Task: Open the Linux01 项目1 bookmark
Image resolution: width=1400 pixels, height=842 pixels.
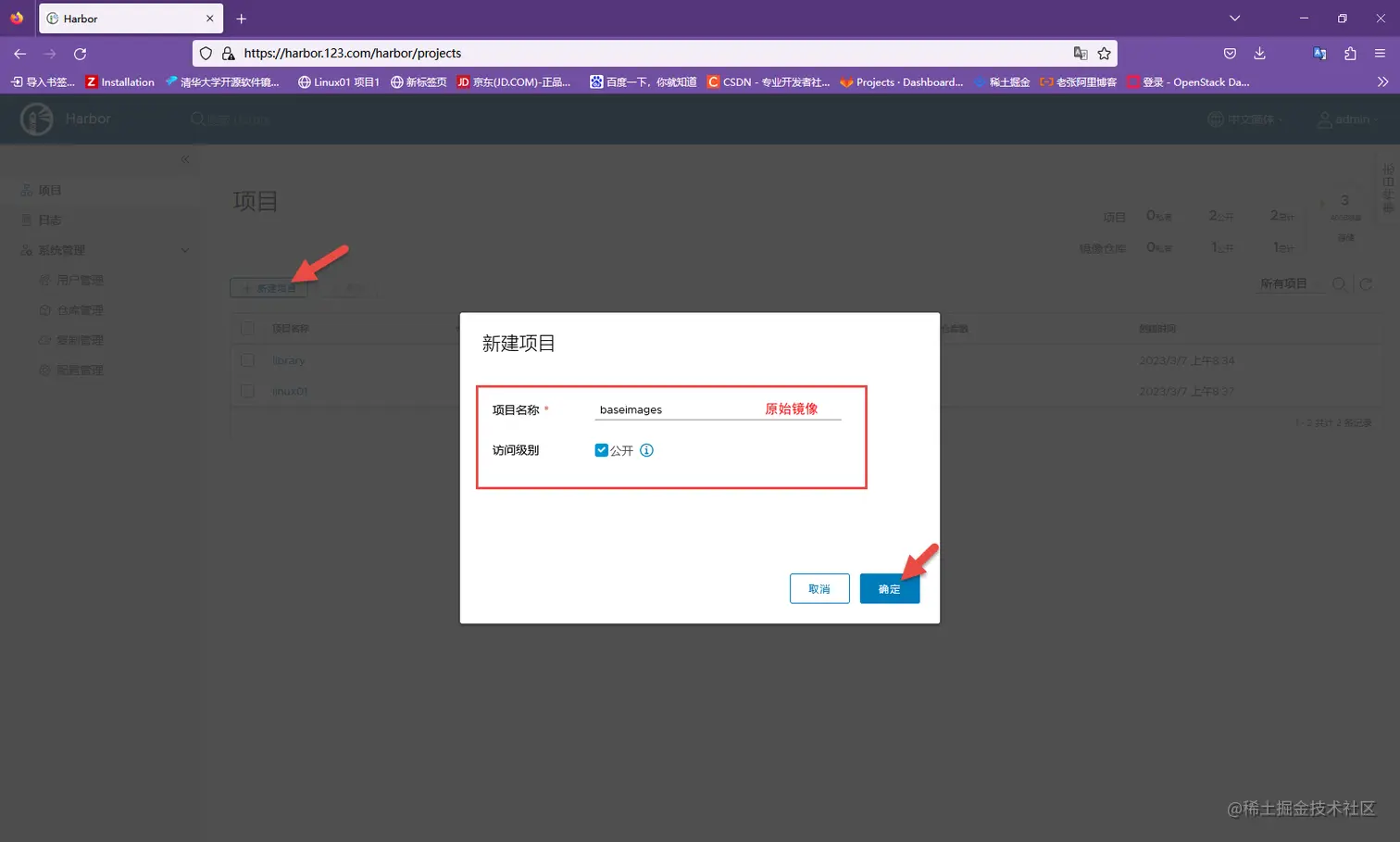Action: (x=342, y=82)
